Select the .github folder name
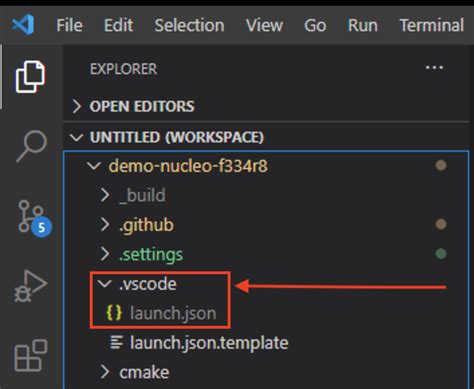The width and height of the screenshot is (474, 389). coord(147,225)
